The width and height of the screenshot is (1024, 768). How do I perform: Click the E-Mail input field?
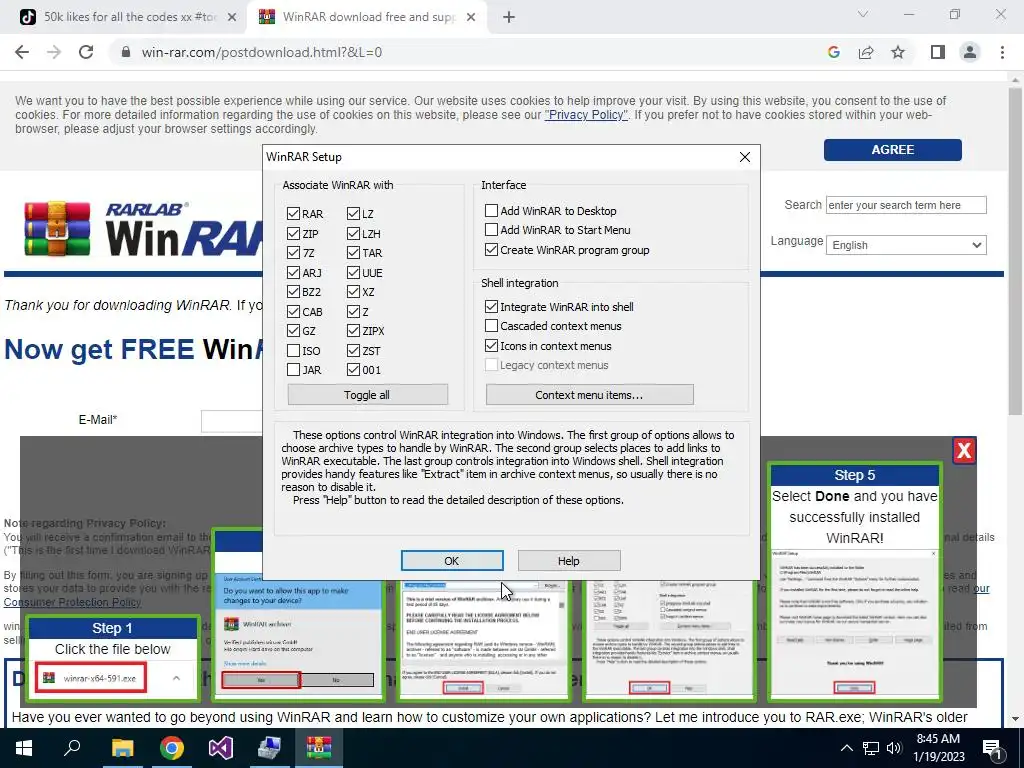pos(232,421)
